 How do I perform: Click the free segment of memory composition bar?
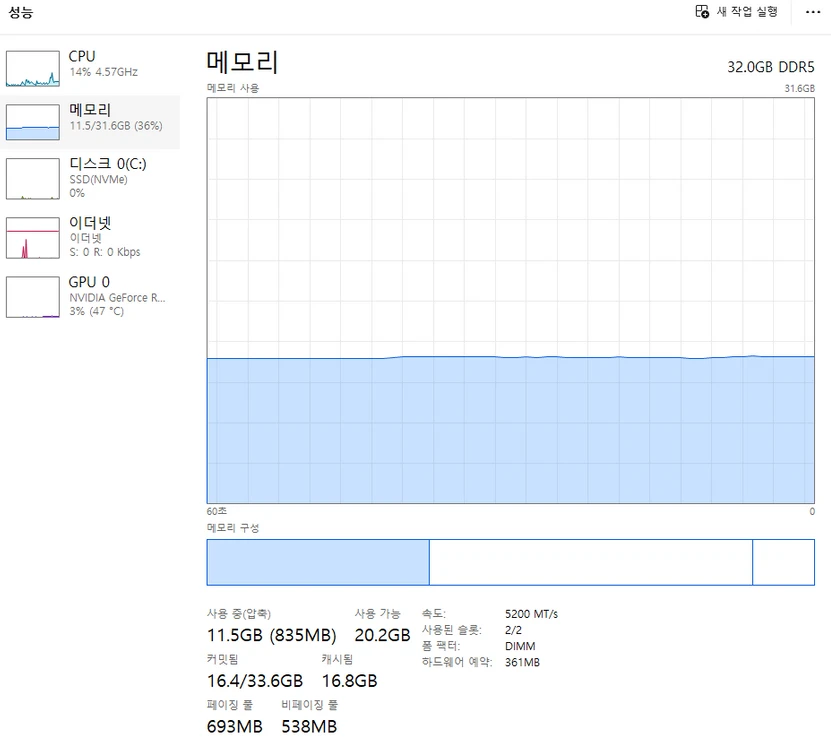(x=784, y=562)
